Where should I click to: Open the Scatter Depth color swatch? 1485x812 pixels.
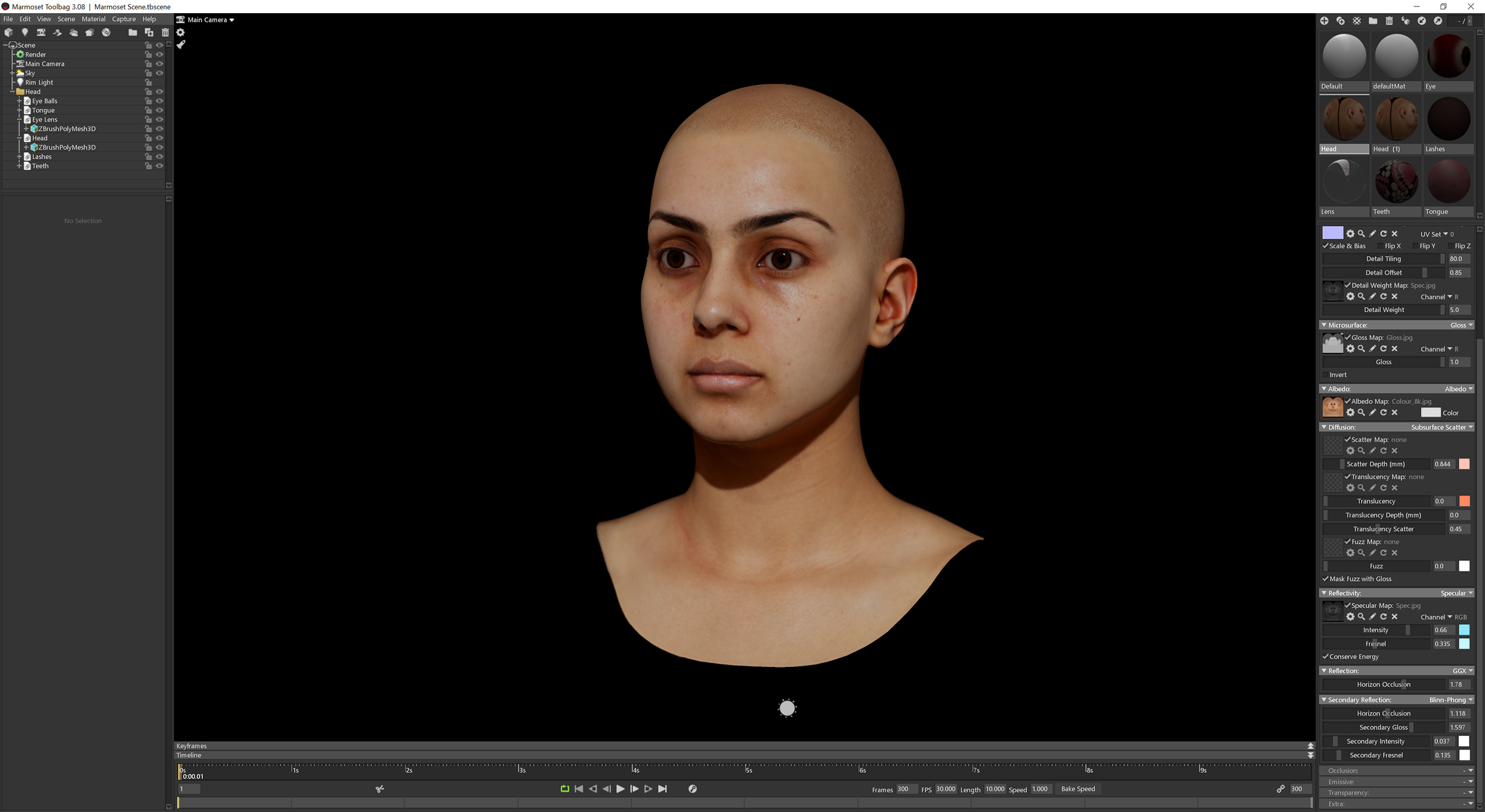point(1465,464)
